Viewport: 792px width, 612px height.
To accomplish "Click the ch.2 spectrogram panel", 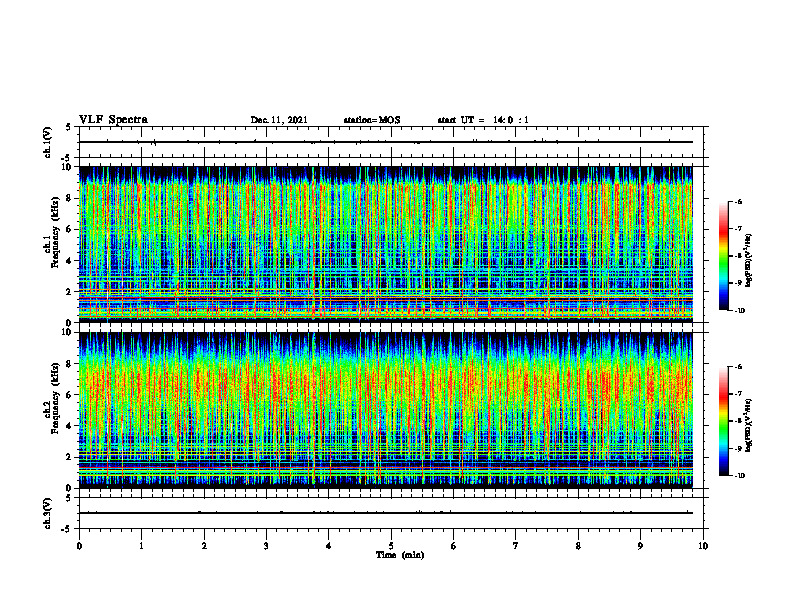I will click(386, 410).
